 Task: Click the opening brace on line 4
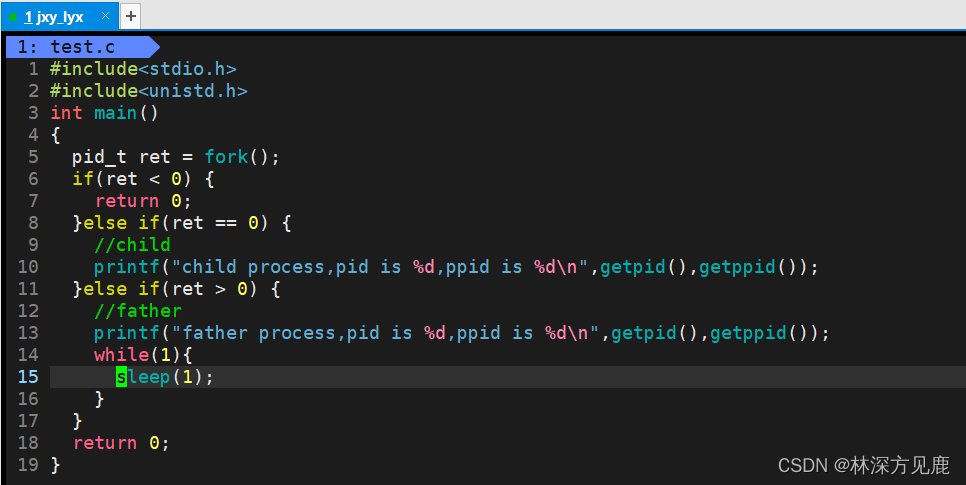point(55,135)
